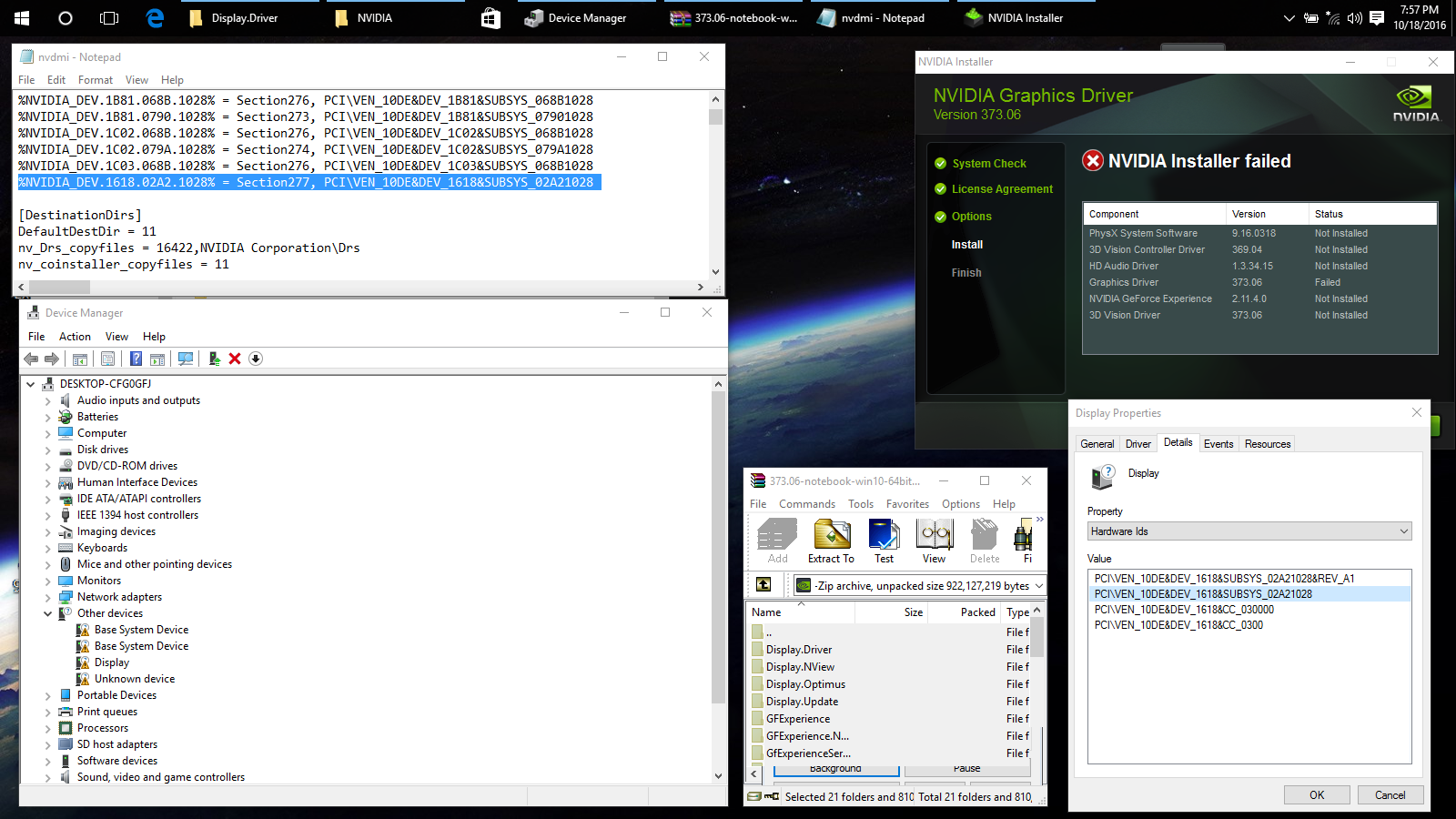Click blue Help icon in Device Manager toolbar
This screenshot has width=1456, height=819.
pyautogui.click(x=136, y=359)
